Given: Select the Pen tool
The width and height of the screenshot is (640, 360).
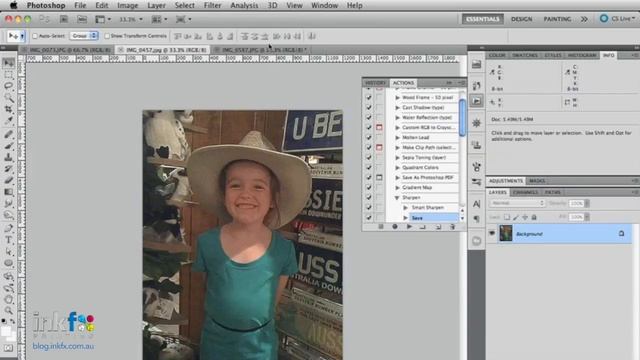Looking at the screenshot, I should click(x=9, y=228).
